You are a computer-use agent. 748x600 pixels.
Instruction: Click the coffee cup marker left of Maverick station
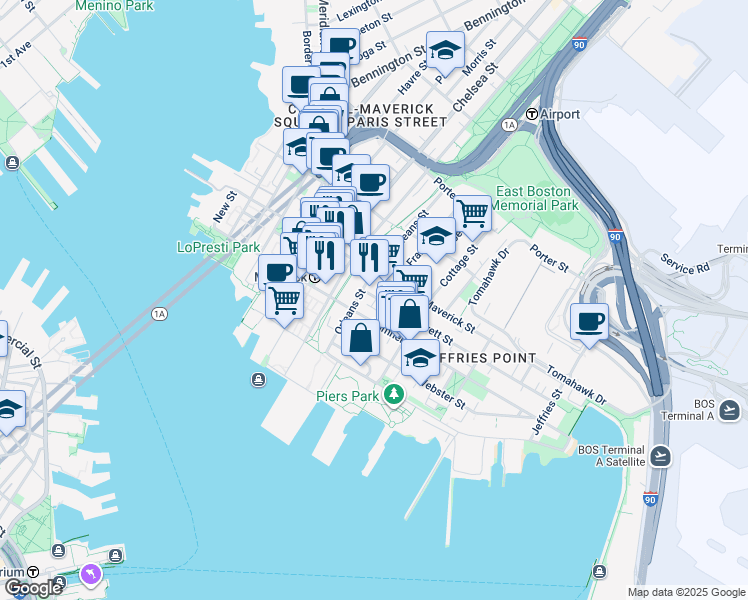point(277,272)
